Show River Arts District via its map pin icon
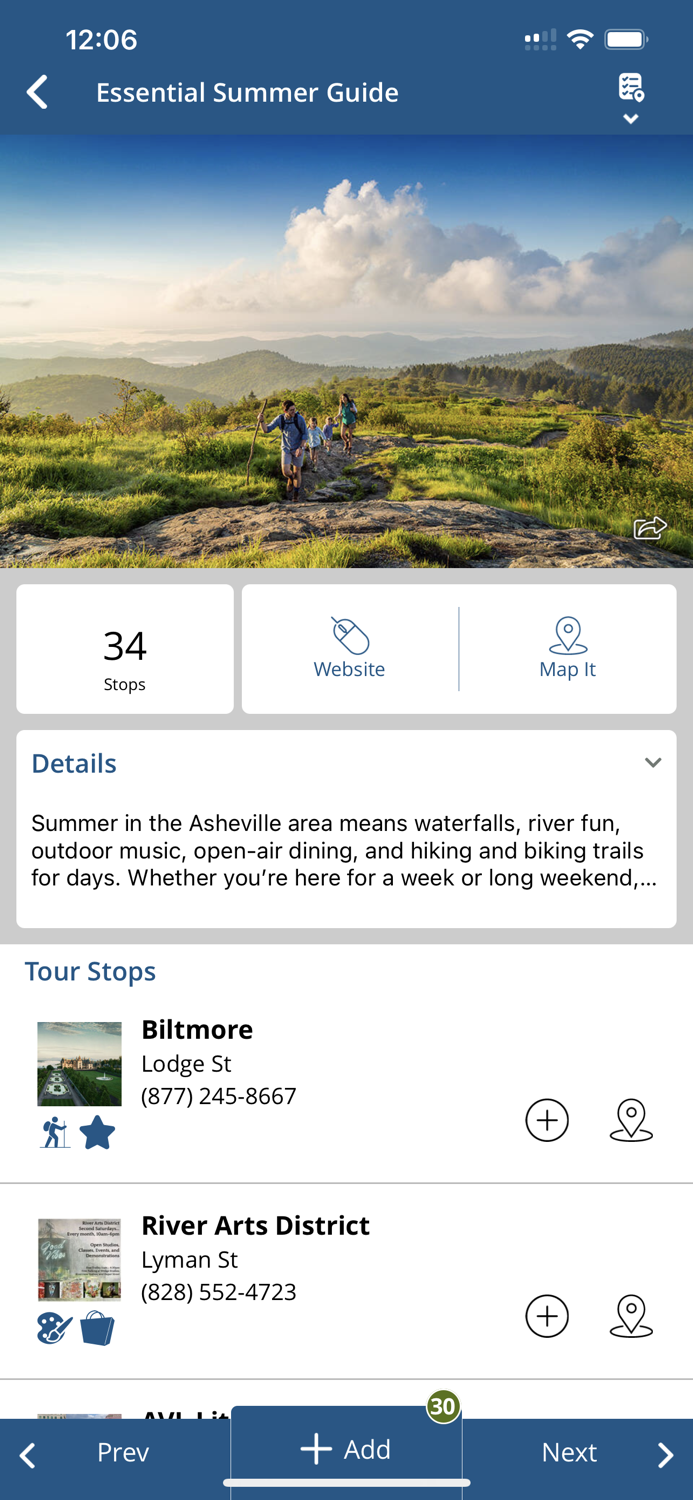The image size is (693, 1500). click(631, 1317)
